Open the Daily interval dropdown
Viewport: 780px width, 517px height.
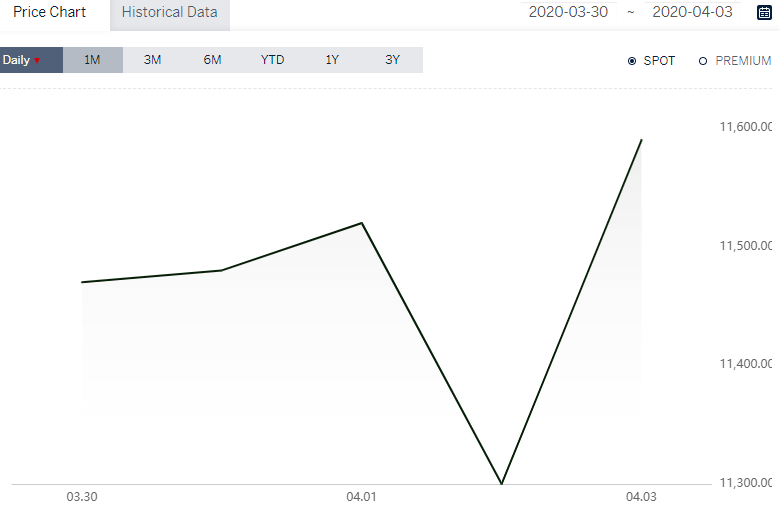click(x=31, y=60)
